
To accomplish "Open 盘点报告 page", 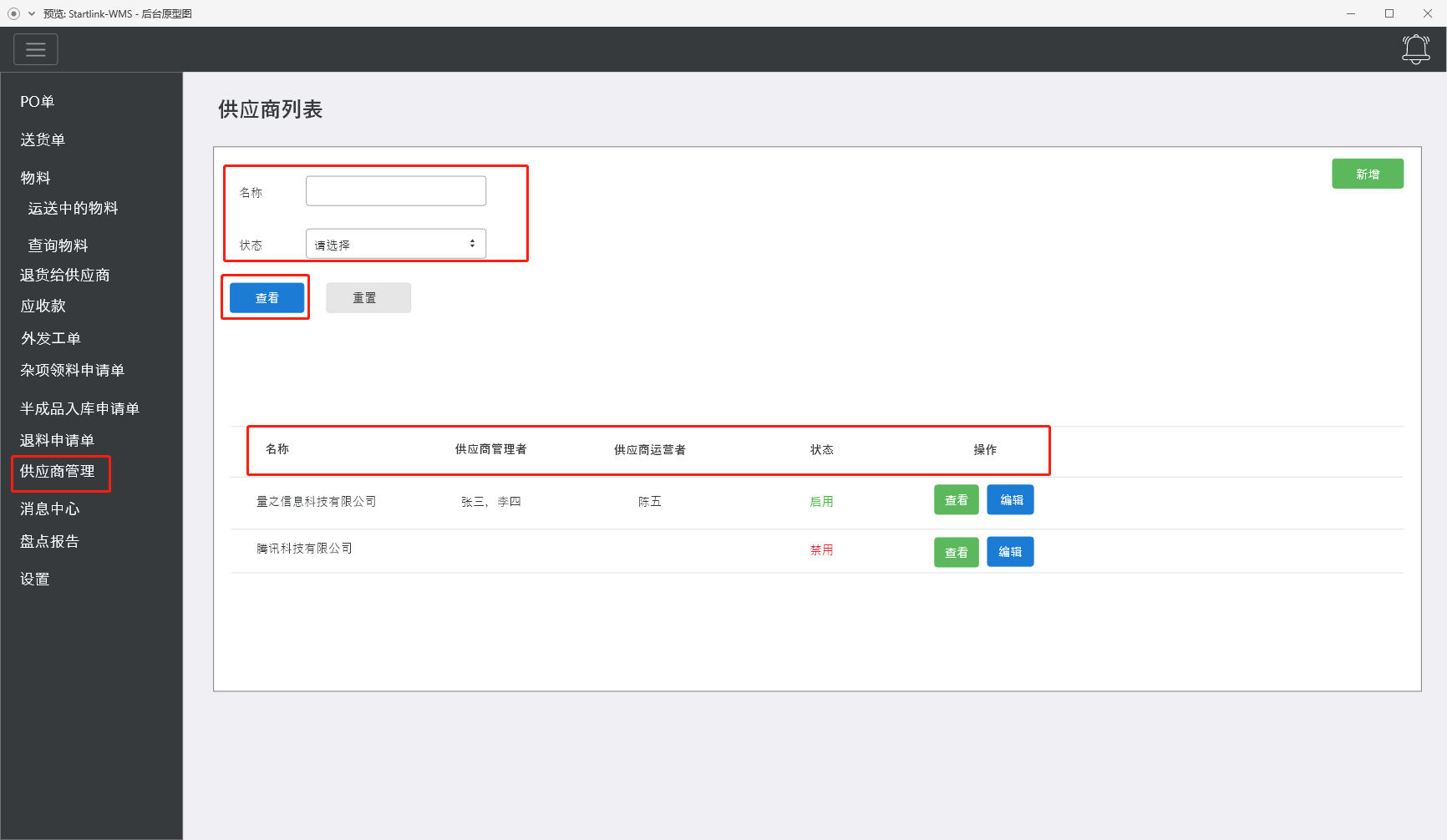I will tap(50, 541).
